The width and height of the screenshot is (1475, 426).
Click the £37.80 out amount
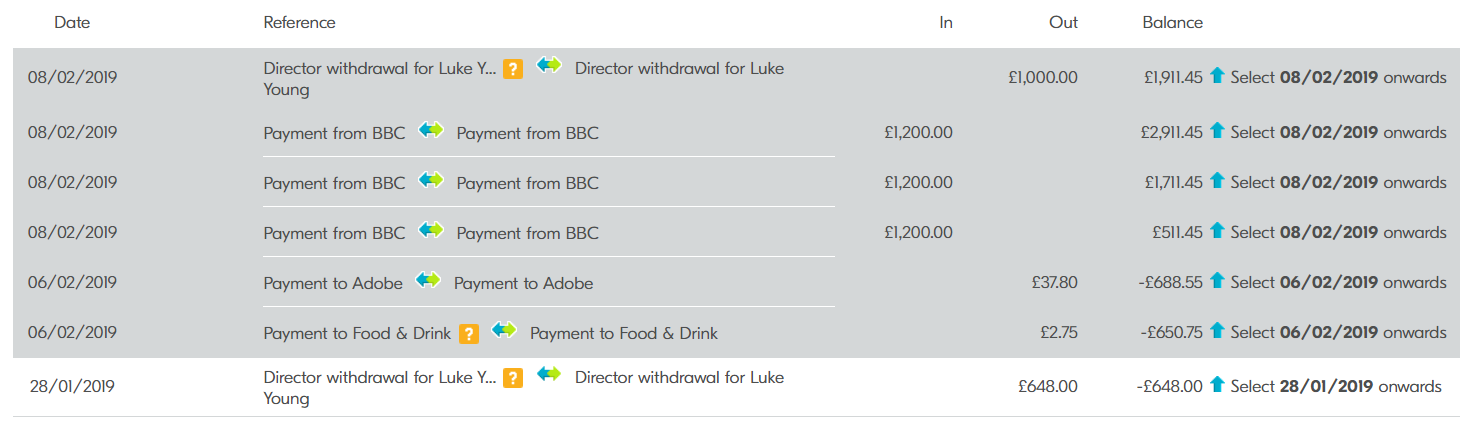pos(1055,282)
